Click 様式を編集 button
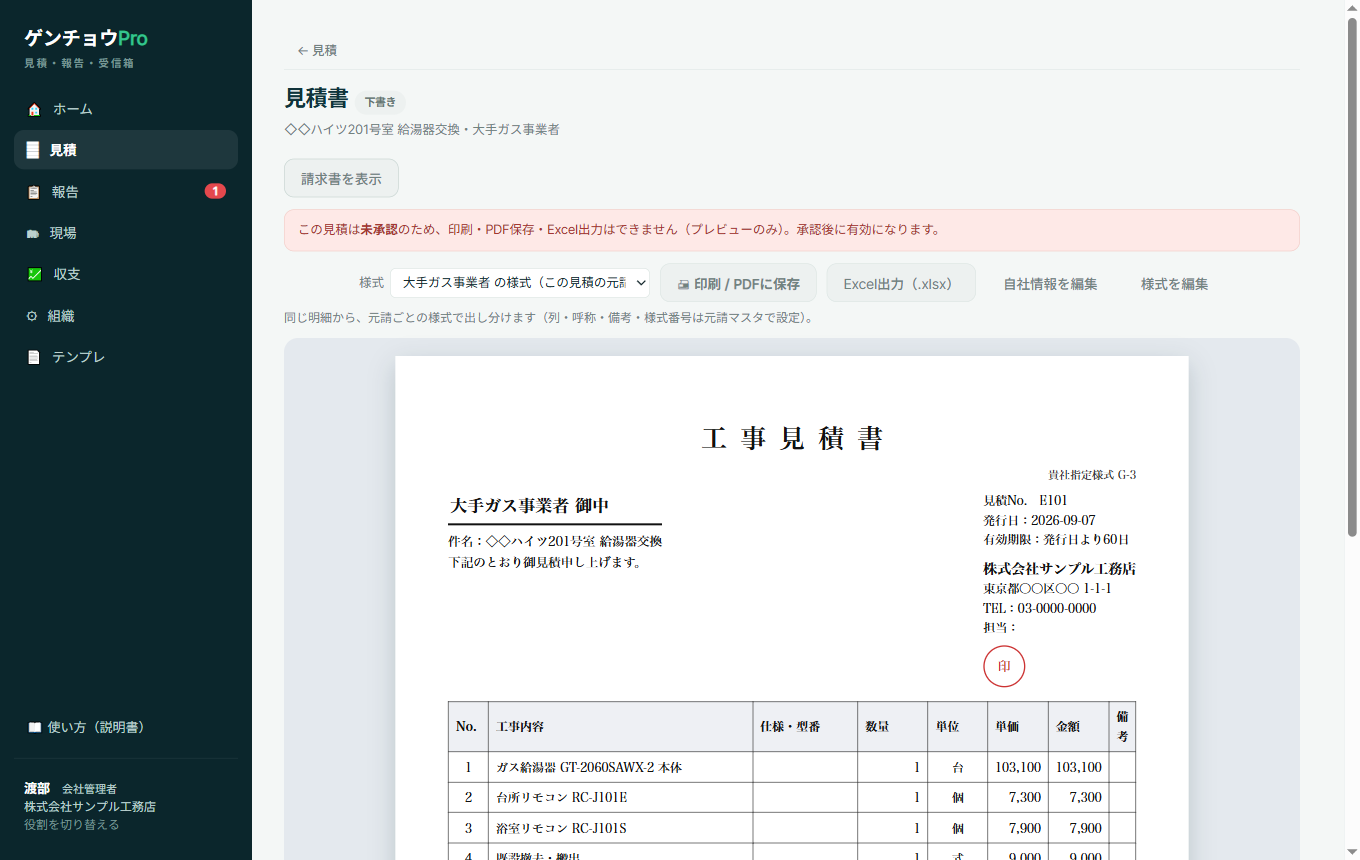Image resolution: width=1360 pixels, height=860 pixels. tap(1174, 284)
